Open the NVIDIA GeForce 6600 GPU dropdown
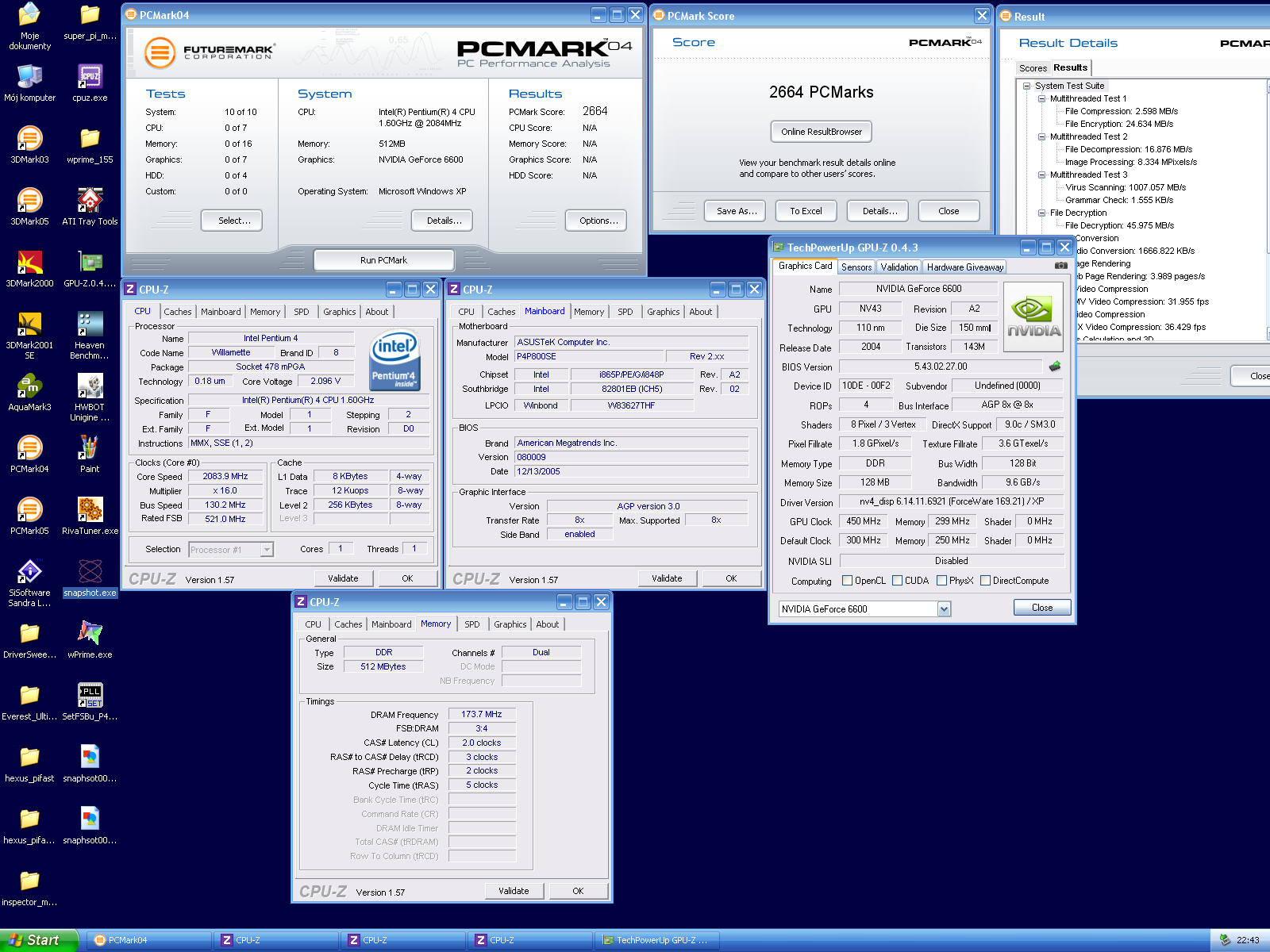Screen dimensions: 1270x952 tap(944, 609)
